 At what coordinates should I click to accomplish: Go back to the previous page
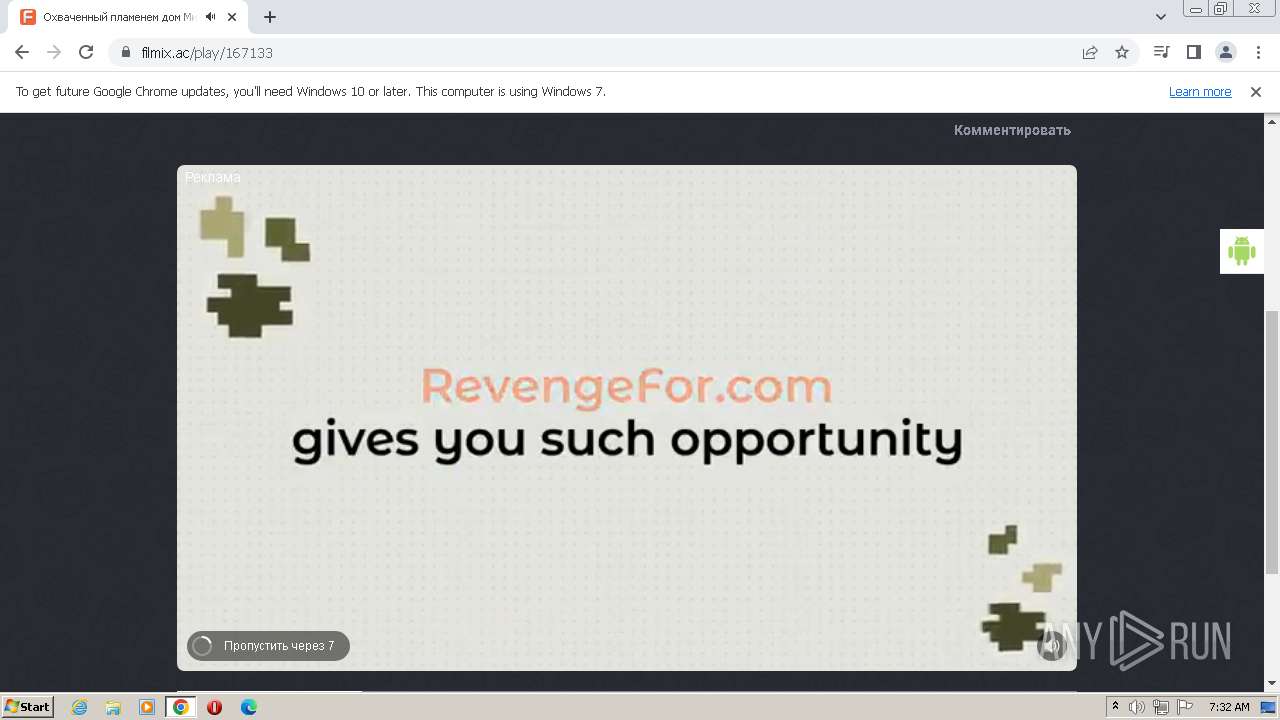[22, 52]
